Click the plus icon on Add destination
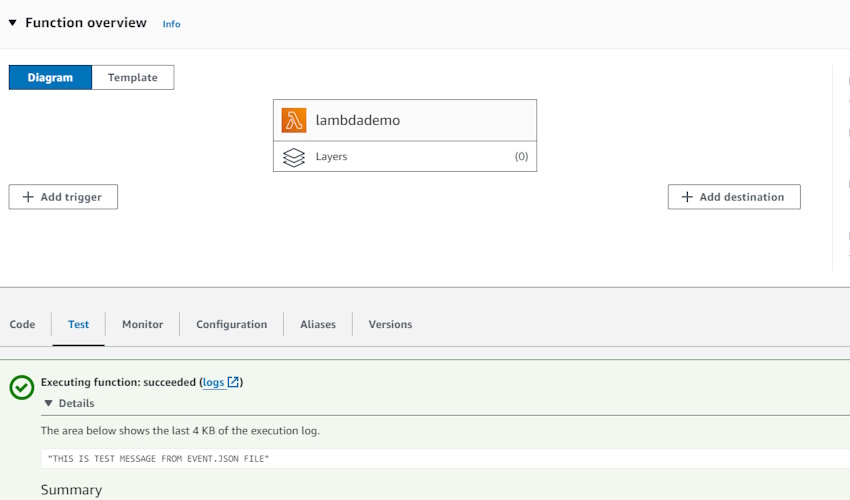Screen dimensions: 850x500 pyautogui.click(x=687, y=197)
